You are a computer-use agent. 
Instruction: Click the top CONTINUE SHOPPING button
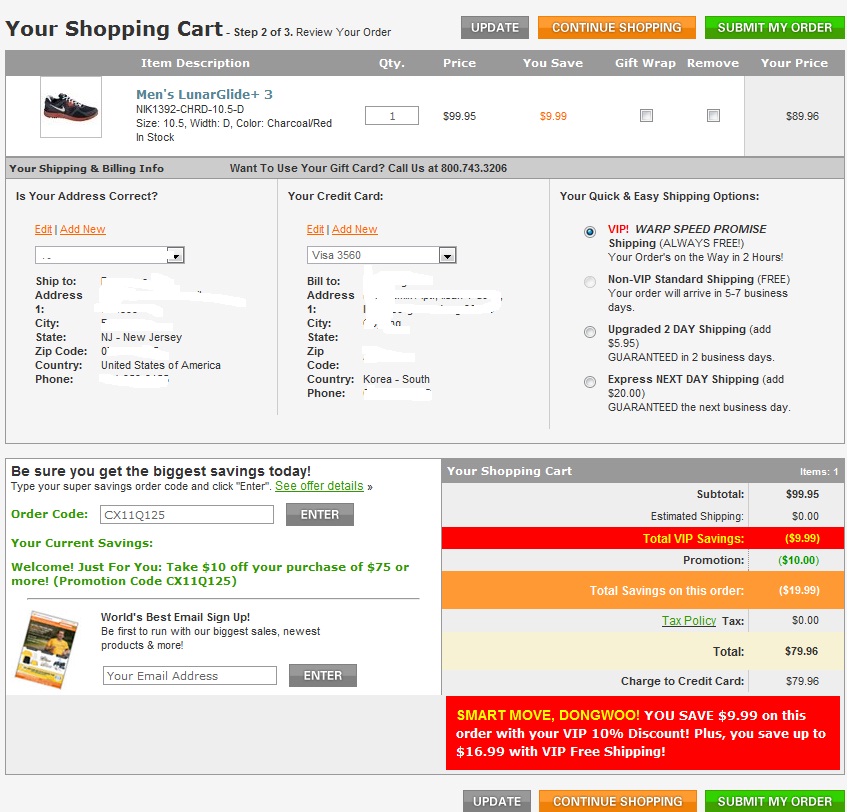point(616,28)
